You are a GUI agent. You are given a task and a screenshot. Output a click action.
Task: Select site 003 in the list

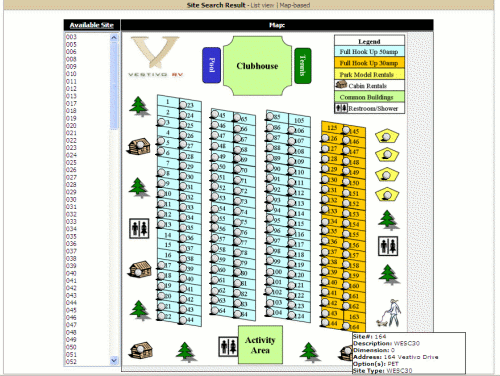point(71,37)
